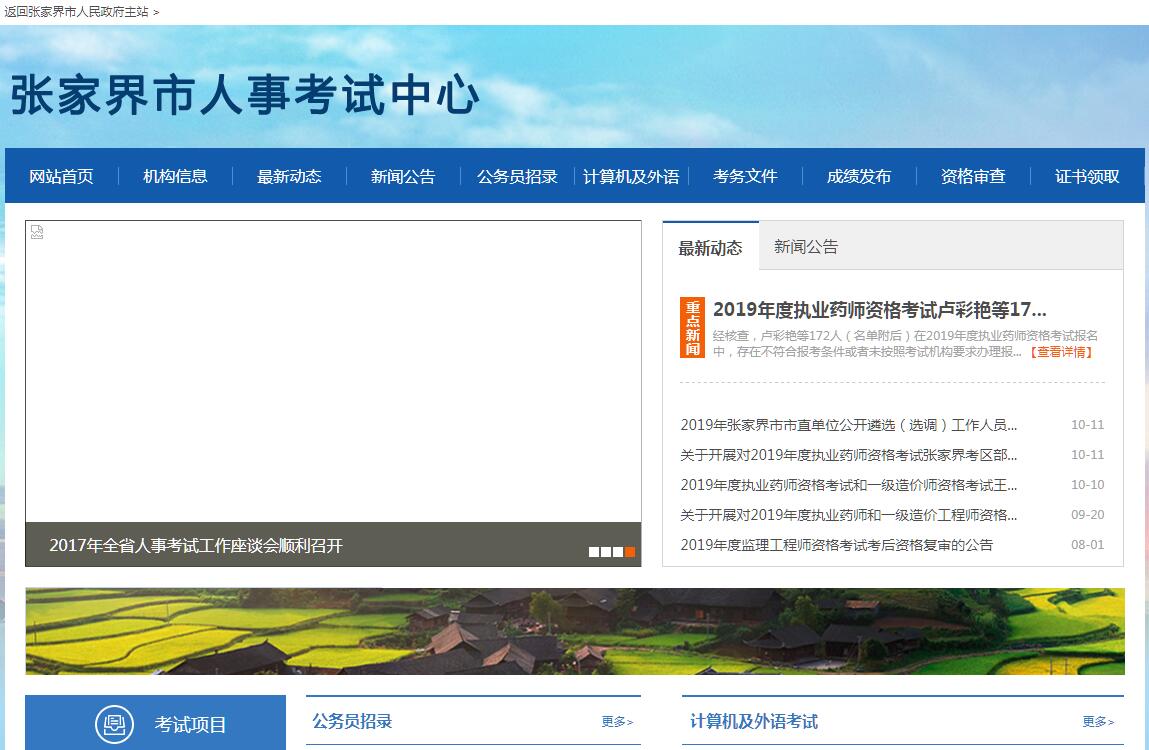Click the 考试项目 document icon
Image resolution: width=1149 pixels, height=750 pixels.
point(114,725)
